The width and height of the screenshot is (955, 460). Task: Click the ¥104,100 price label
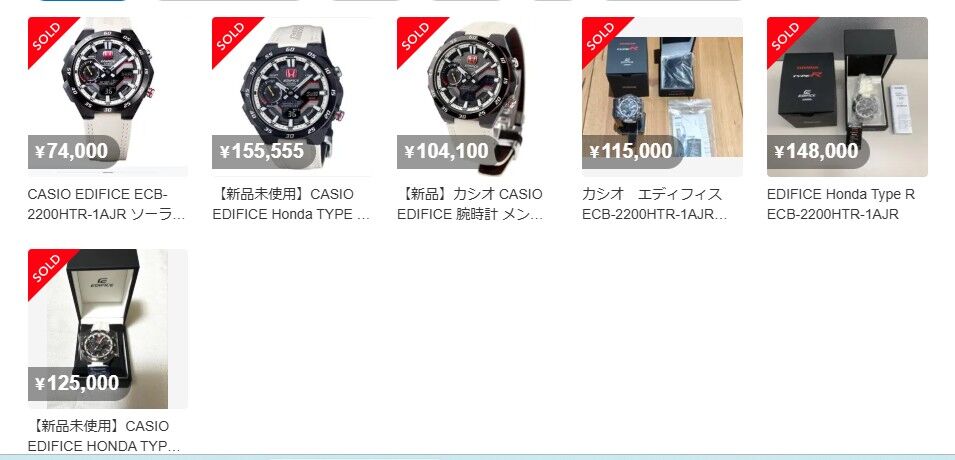(448, 151)
